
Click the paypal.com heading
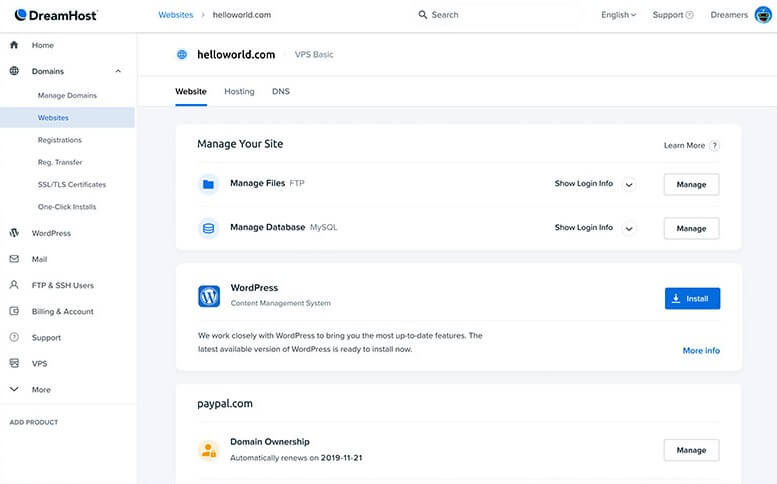pos(225,404)
